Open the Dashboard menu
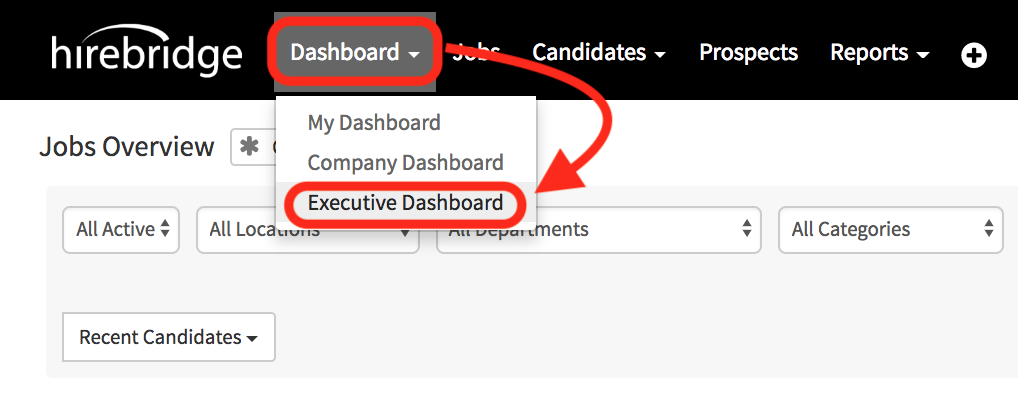Screen dimensions: 1018x418 [355, 52]
